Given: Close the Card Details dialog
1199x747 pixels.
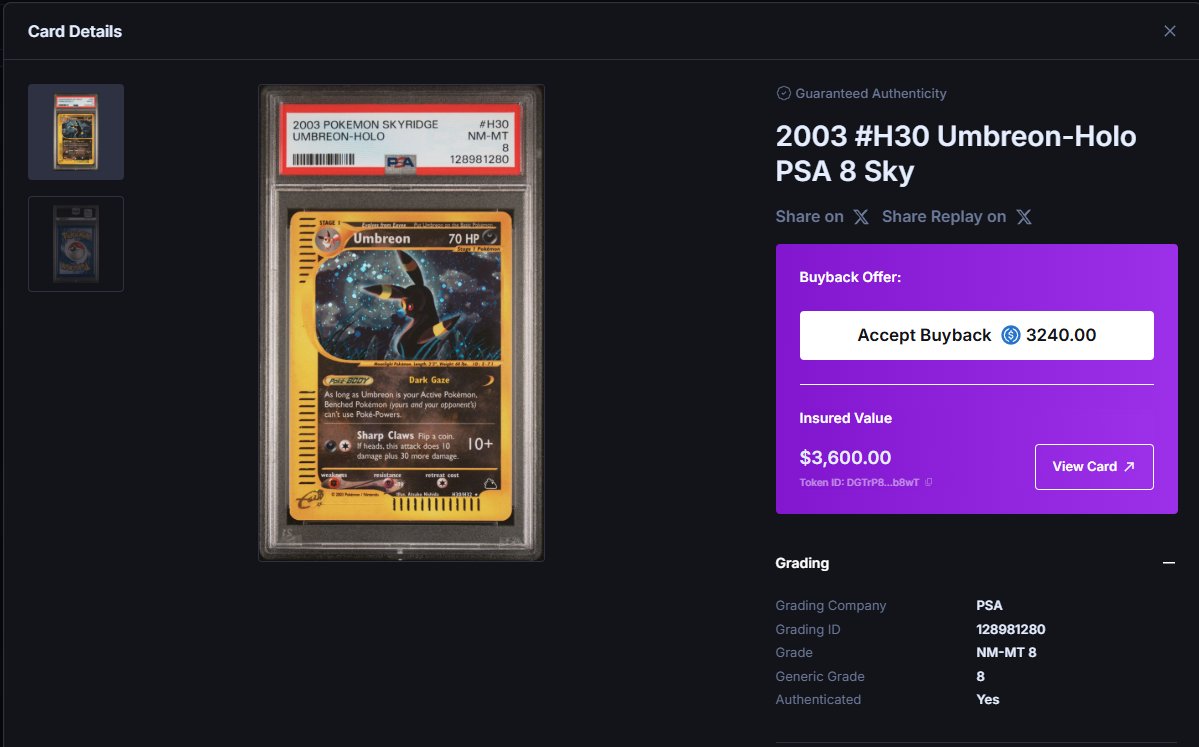Looking at the screenshot, I should (1169, 31).
